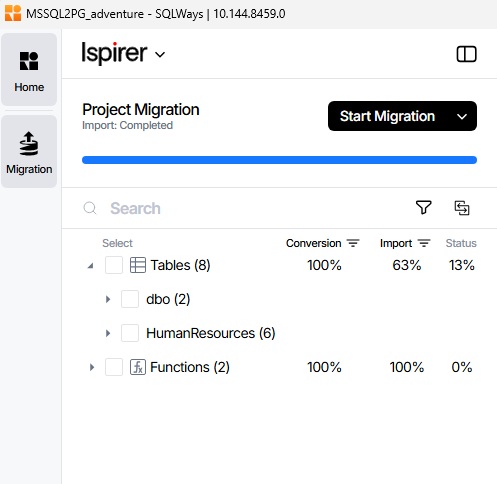Viewport: 497px width, 484px height.
Task: Click the Start Migration button
Action: [x=387, y=116]
